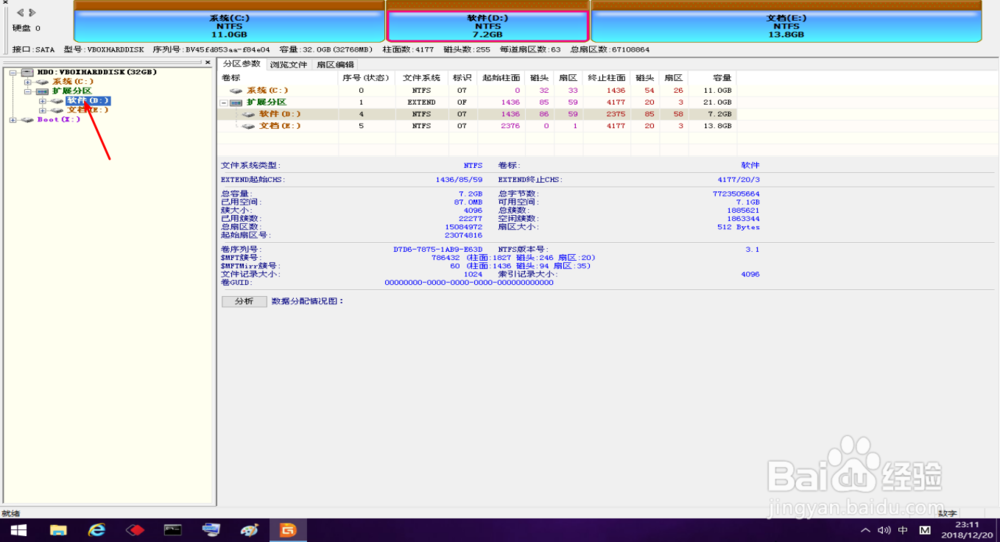Click the 软件(D:) drive icon in the table
The width and height of the screenshot is (1000, 542).
point(249,115)
